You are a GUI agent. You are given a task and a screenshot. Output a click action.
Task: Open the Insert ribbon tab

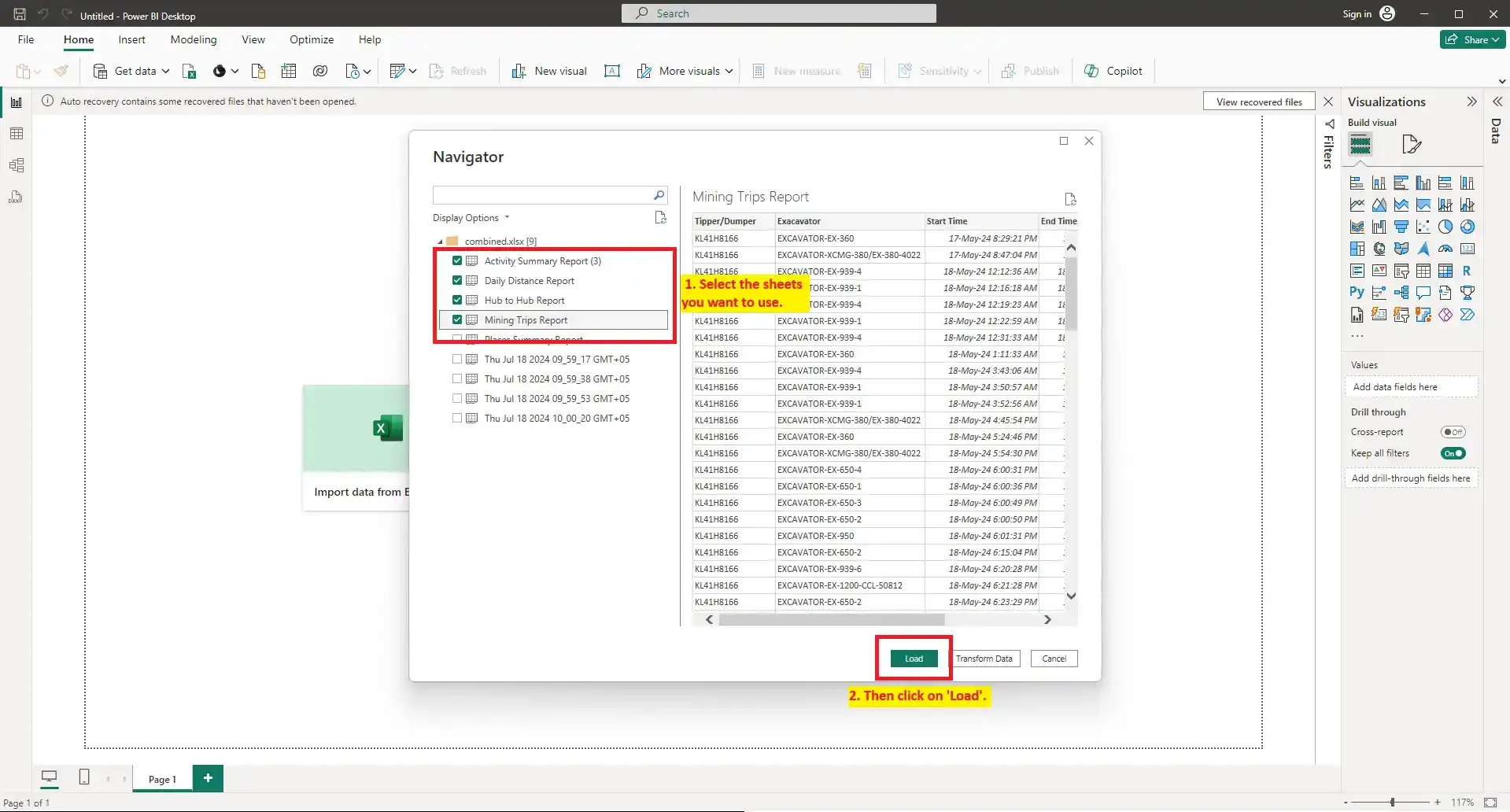131,39
